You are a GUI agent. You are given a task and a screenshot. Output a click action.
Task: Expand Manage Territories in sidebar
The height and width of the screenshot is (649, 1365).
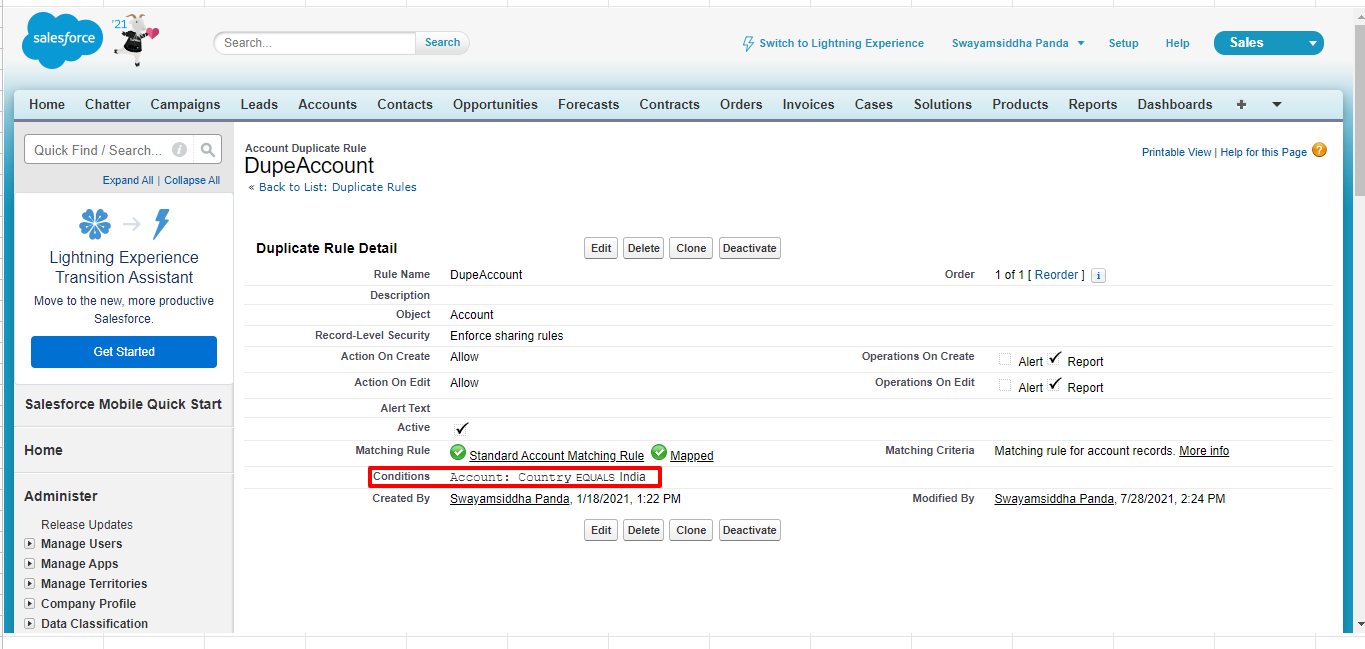point(30,584)
